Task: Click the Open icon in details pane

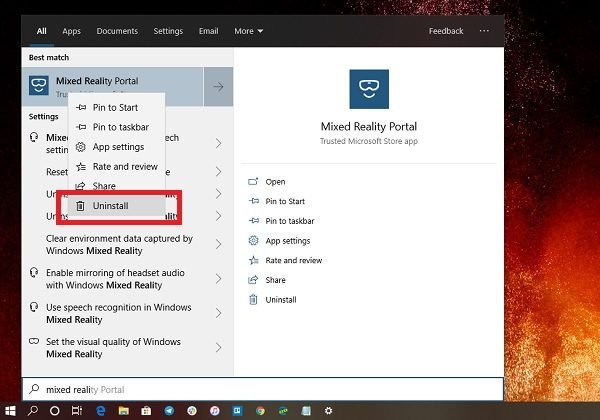Action: coord(253,181)
